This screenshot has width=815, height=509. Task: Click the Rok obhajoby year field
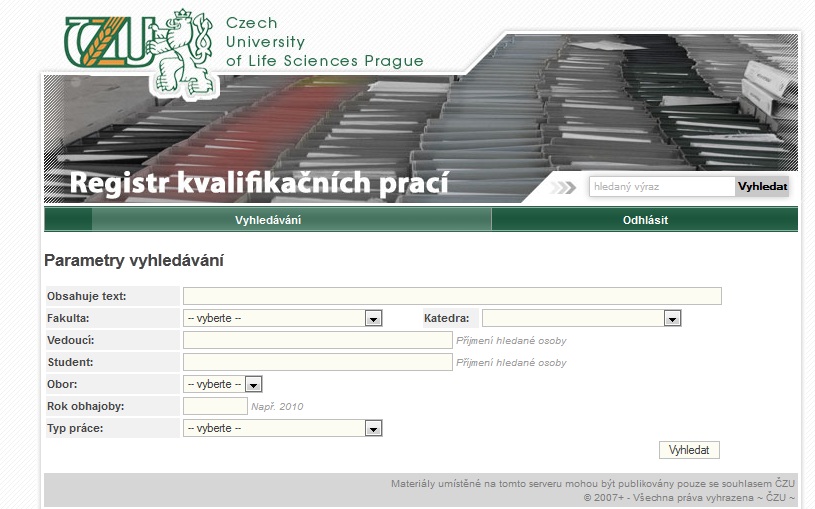[215, 406]
